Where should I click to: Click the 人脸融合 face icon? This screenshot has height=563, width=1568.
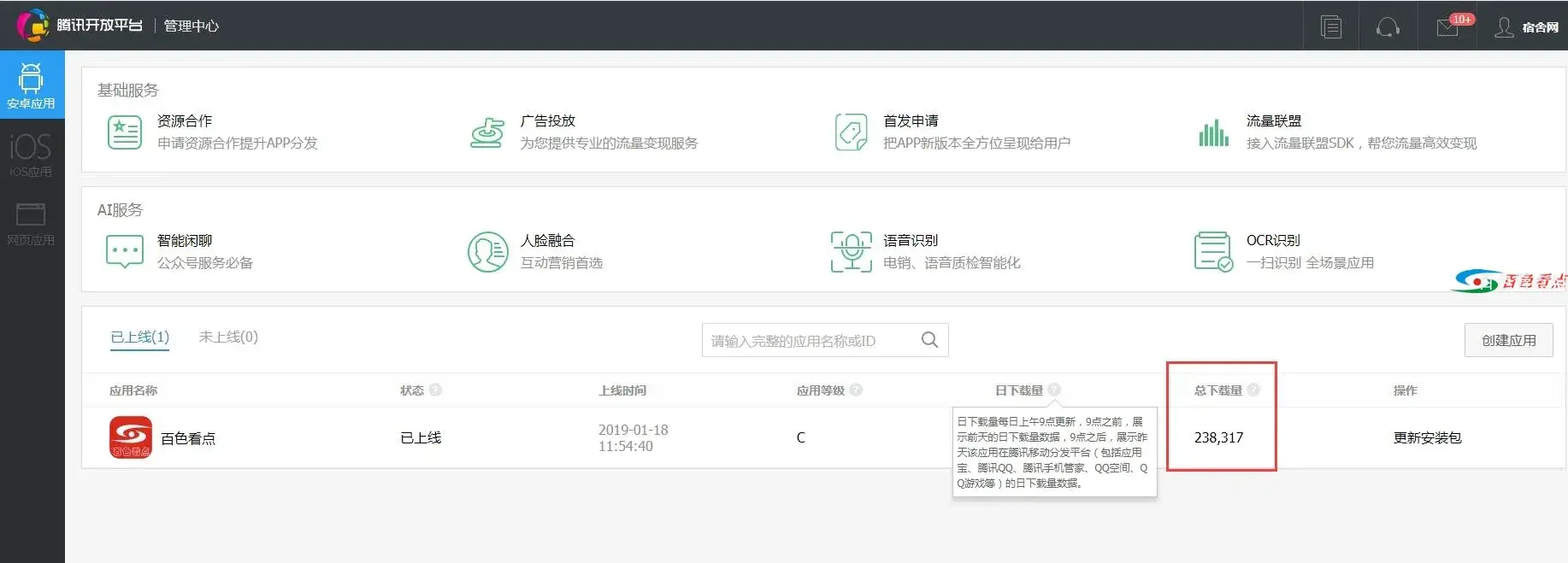click(x=487, y=252)
